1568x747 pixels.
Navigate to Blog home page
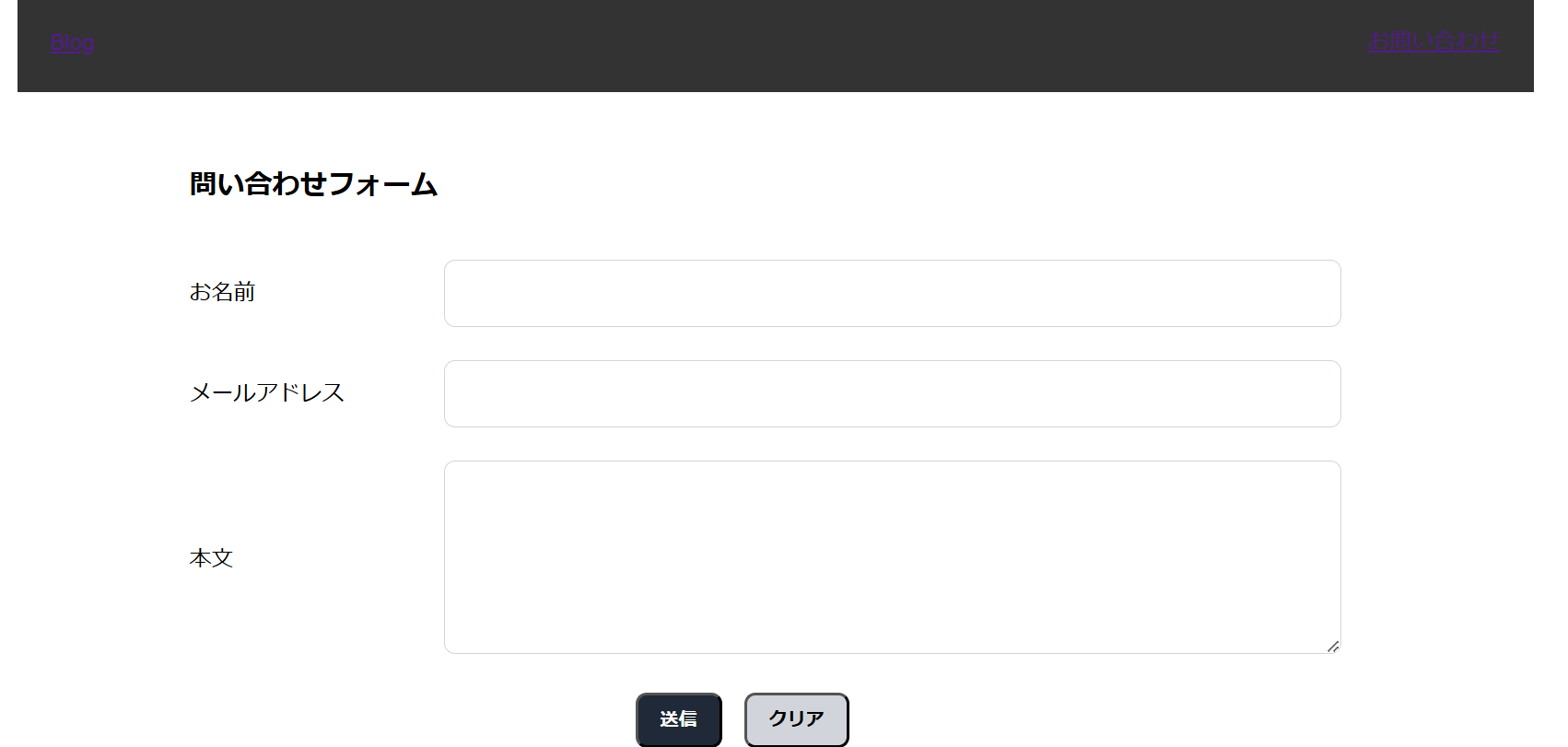(x=72, y=42)
